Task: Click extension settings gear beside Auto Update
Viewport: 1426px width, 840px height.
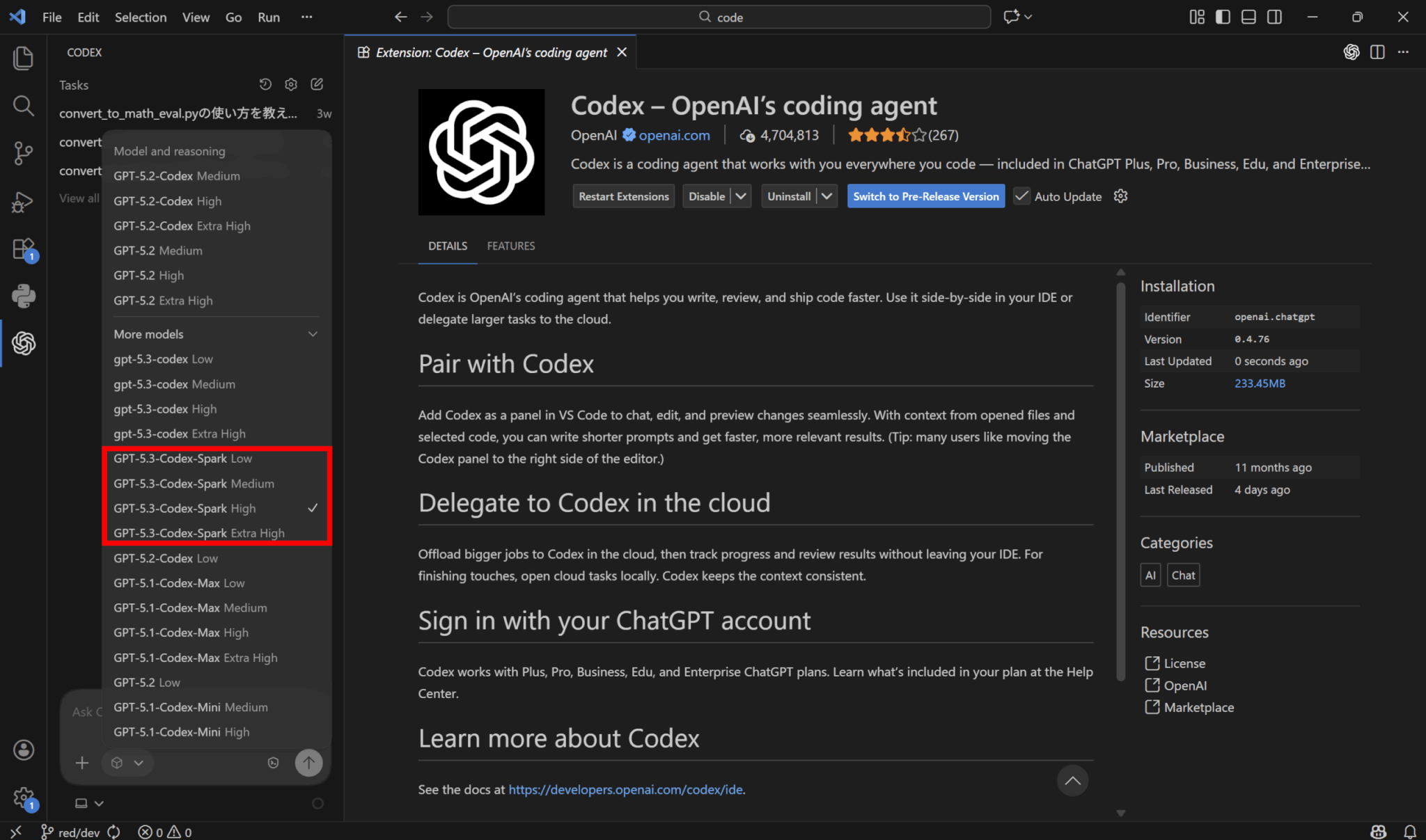Action: click(1120, 196)
